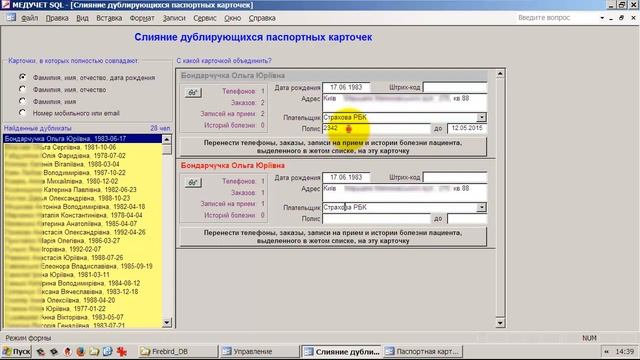The width and height of the screenshot is (640, 360).
Task: Open the Файл menu
Action: point(29,18)
